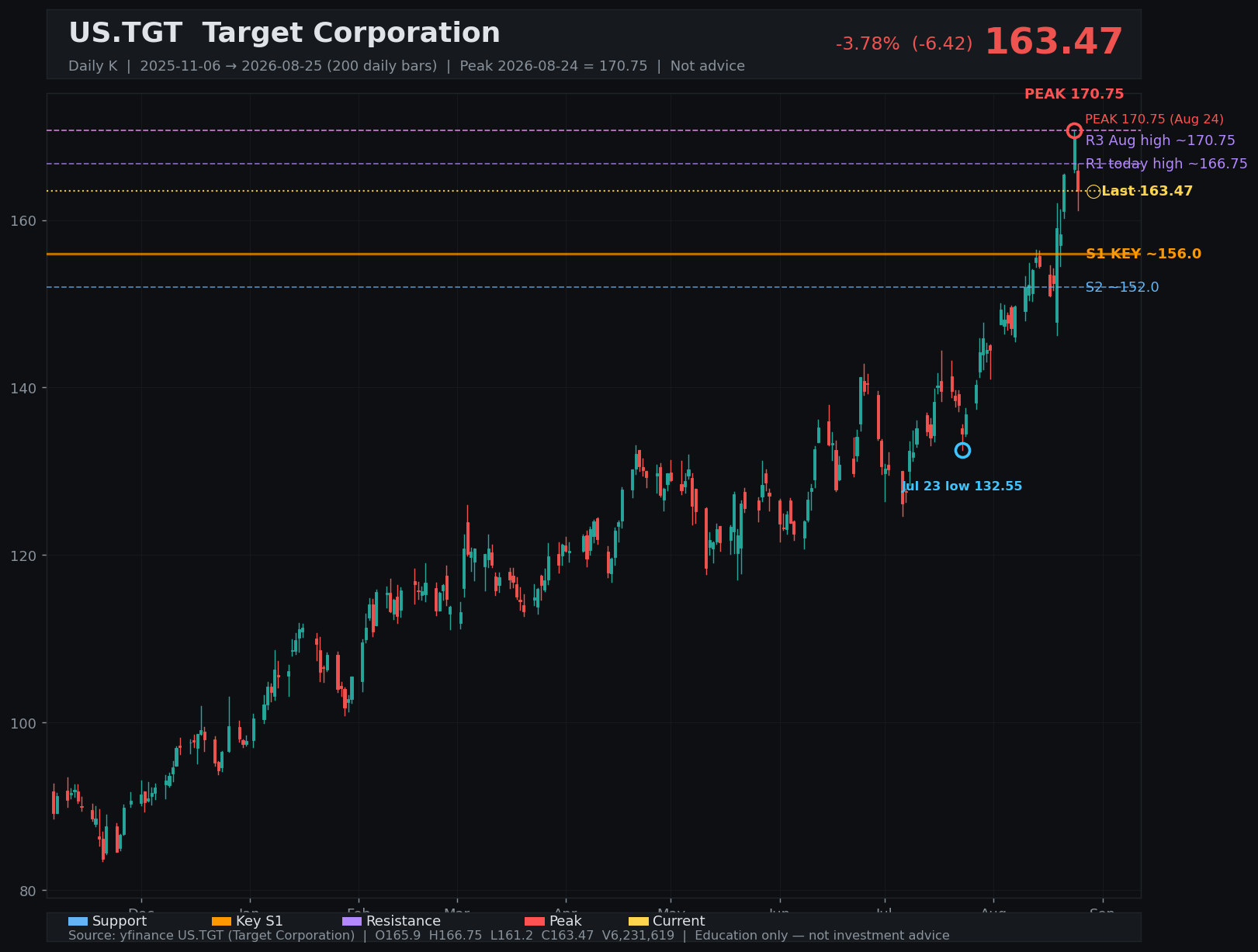Image resolution: width=1258 pixels, height=952 pixels.
Task: Click the 80 y-axis tick label
Action: pyautogui.click(x=27, y=891)
